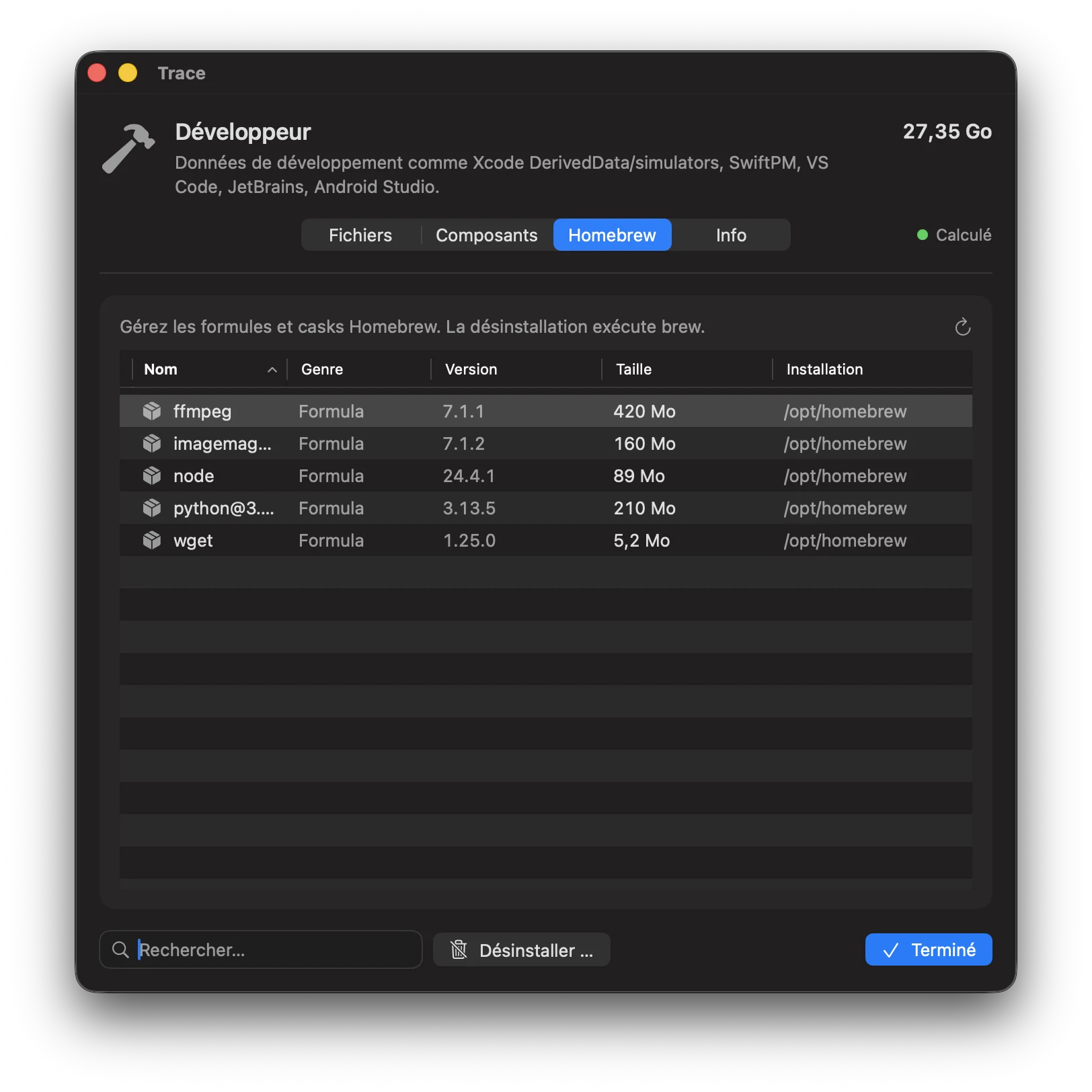Switch to the Fichiers tab
1092x1092 pixels.
pos(360,235)
